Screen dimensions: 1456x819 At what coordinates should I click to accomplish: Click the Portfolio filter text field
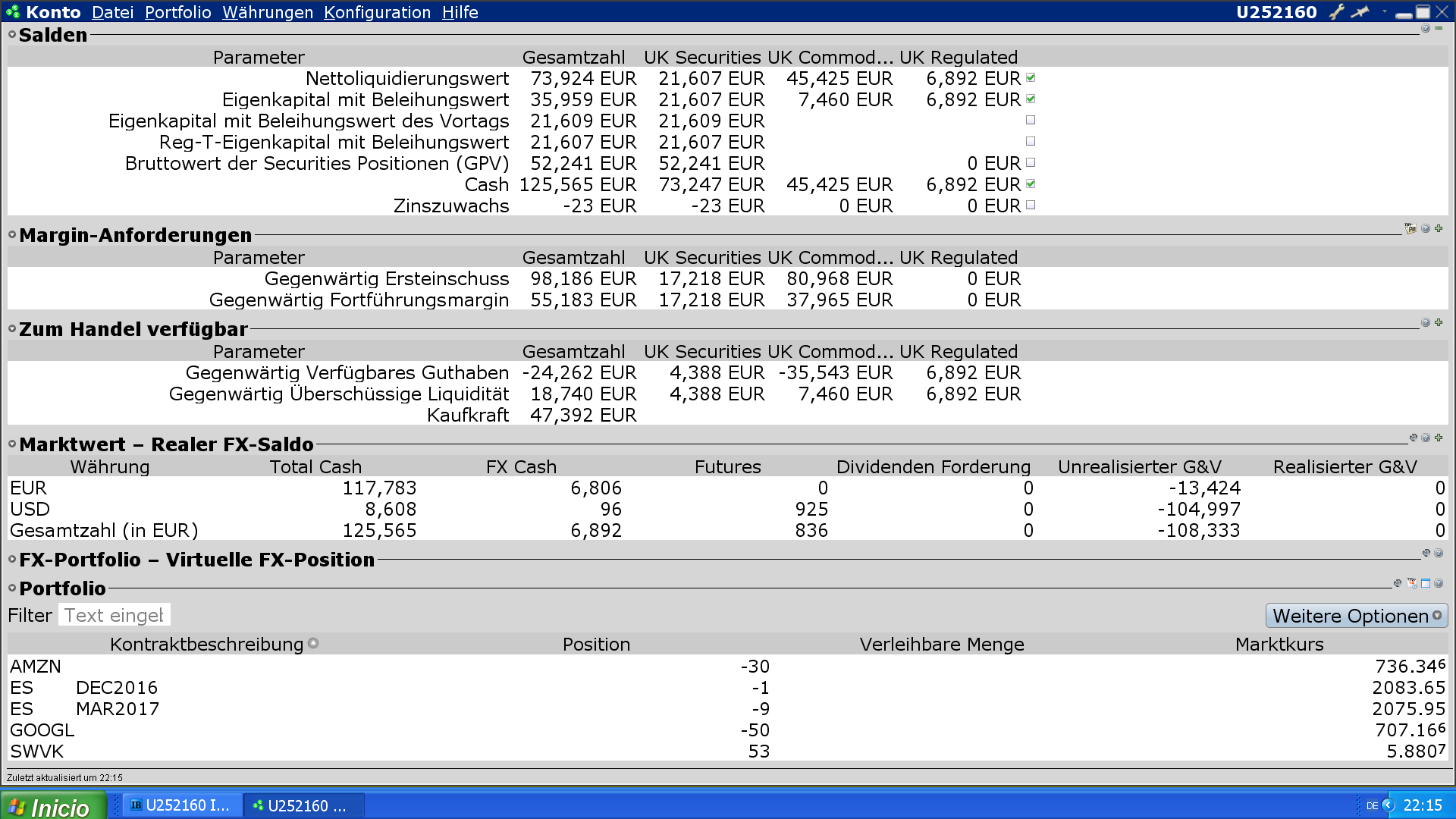[x=114, y=615]
